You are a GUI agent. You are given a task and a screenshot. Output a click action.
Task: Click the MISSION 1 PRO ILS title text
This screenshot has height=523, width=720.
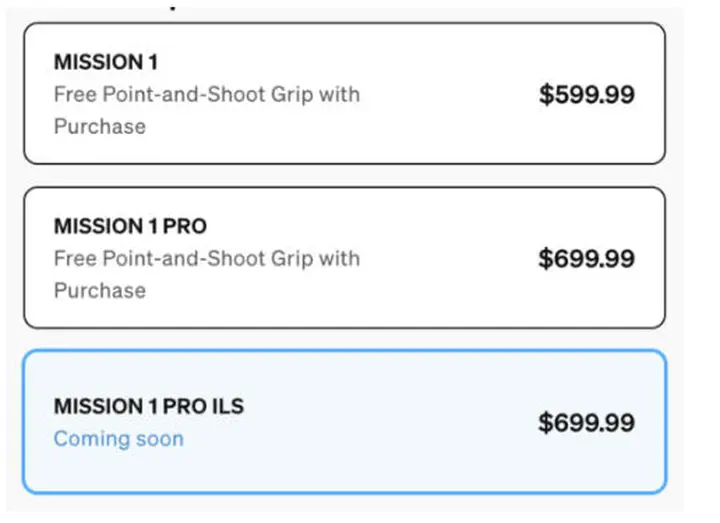pos(148,406)
